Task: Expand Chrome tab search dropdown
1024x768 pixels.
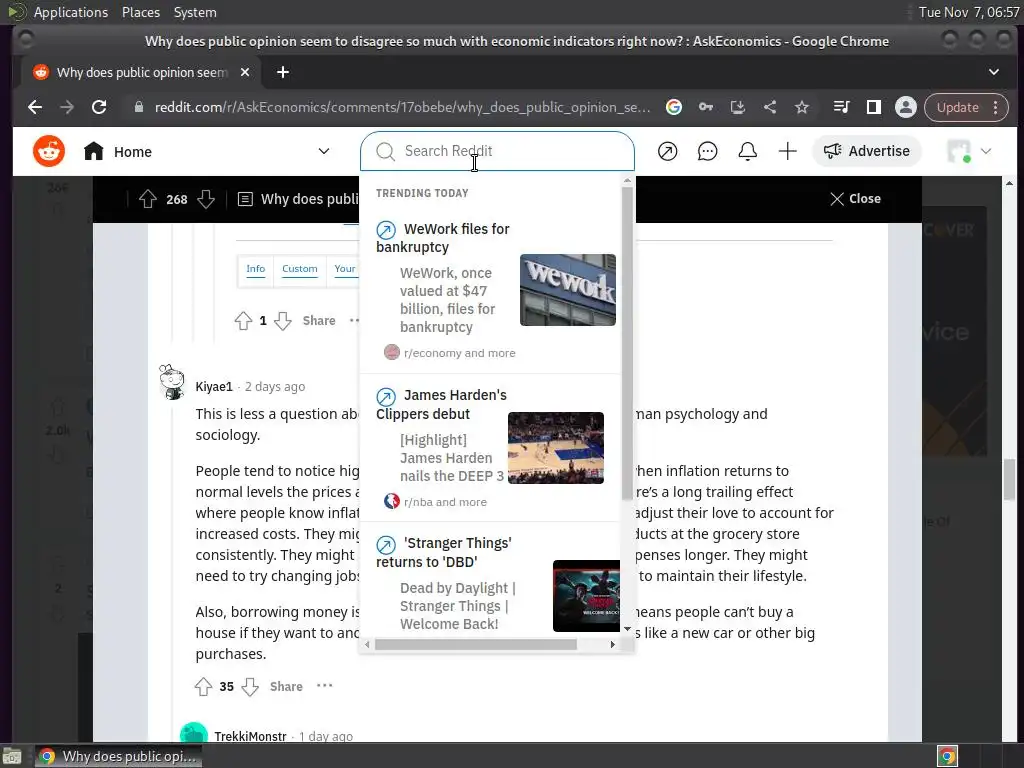Action: 994,72
